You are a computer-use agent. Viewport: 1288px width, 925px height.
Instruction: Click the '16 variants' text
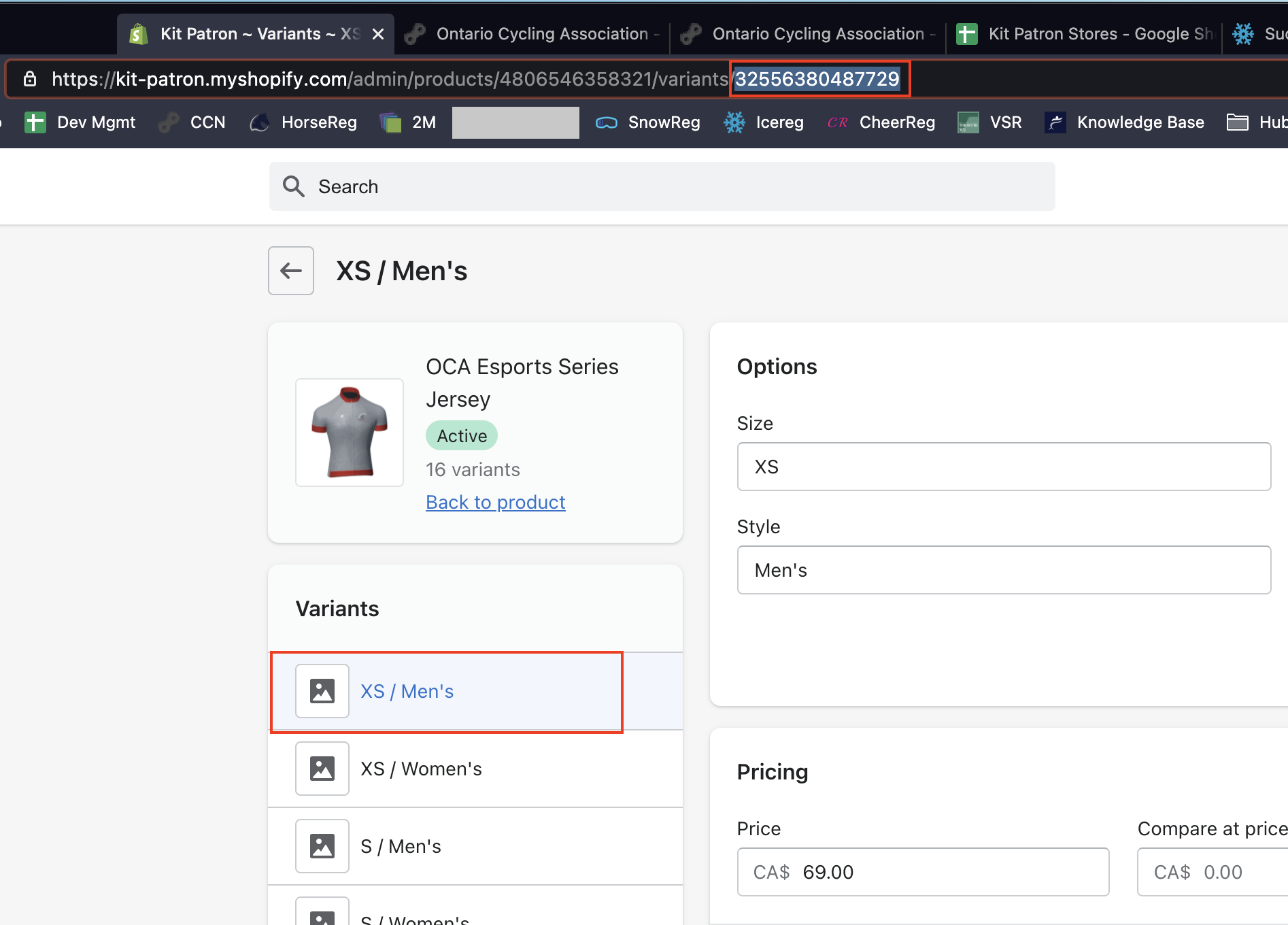tap(473, 469)
